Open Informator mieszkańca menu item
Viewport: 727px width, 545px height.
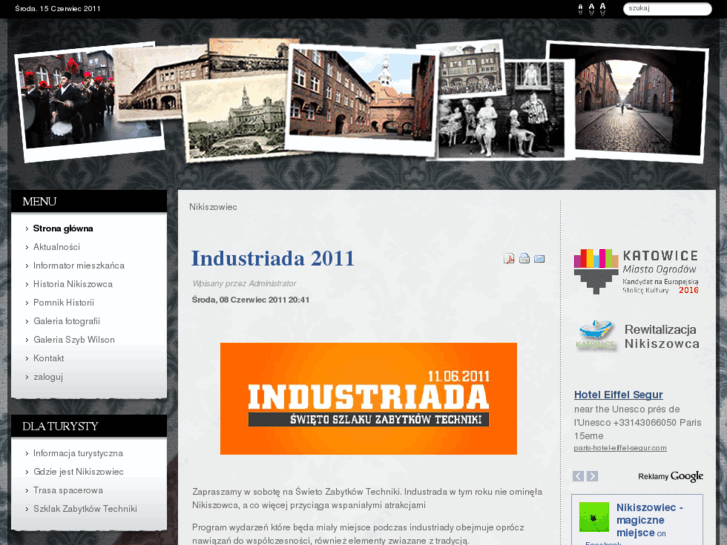(x=79, y=266)
